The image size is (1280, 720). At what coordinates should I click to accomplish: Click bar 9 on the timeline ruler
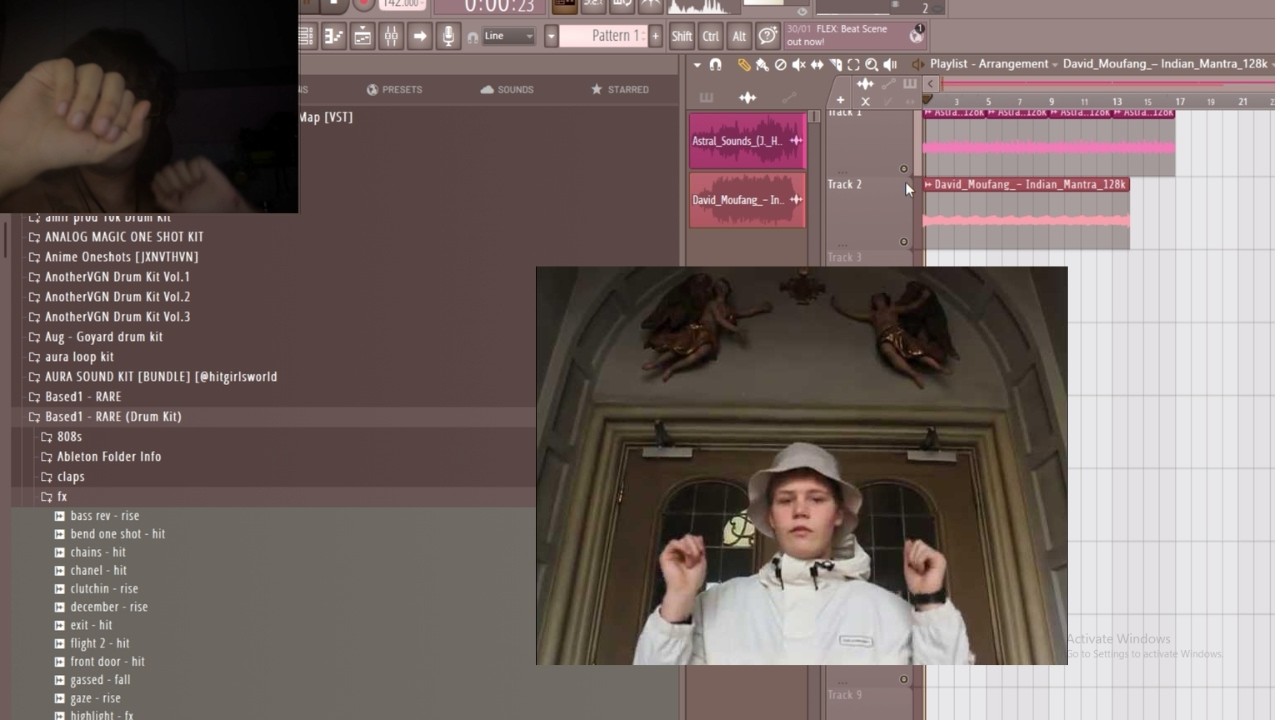1051,102
